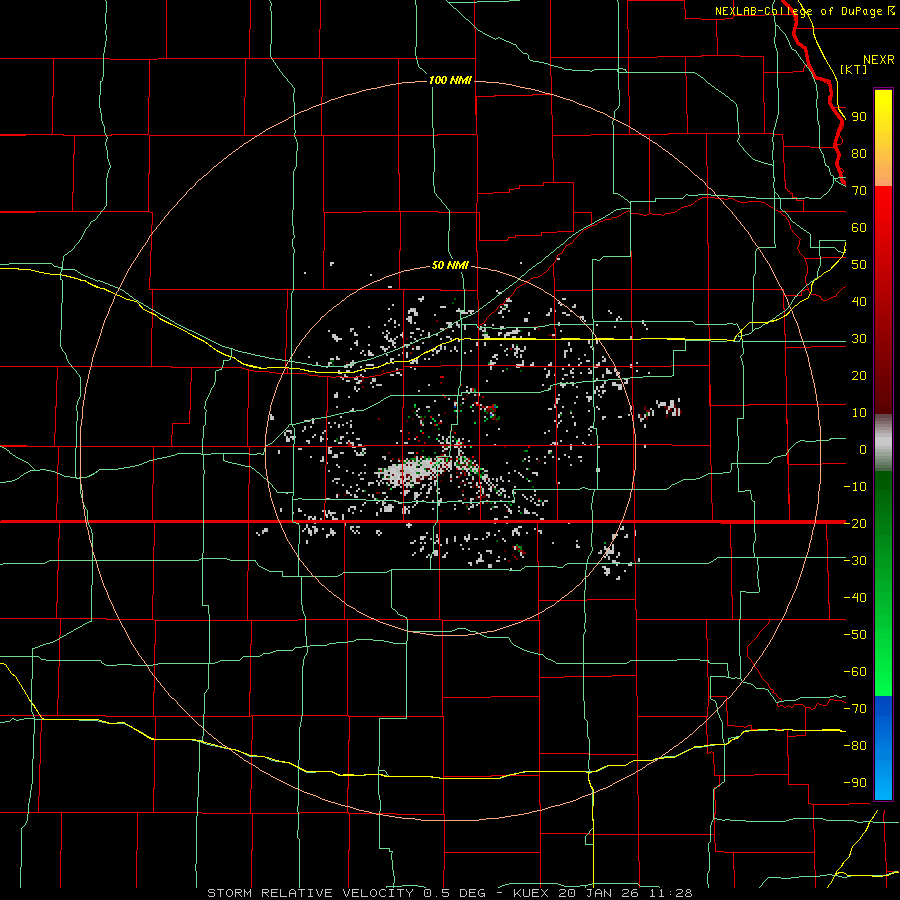The width and height of the screenshot is (900, 900).
Task: Click the NEXLAB-College of DuPage header text
Action: [x=798, y=11]
